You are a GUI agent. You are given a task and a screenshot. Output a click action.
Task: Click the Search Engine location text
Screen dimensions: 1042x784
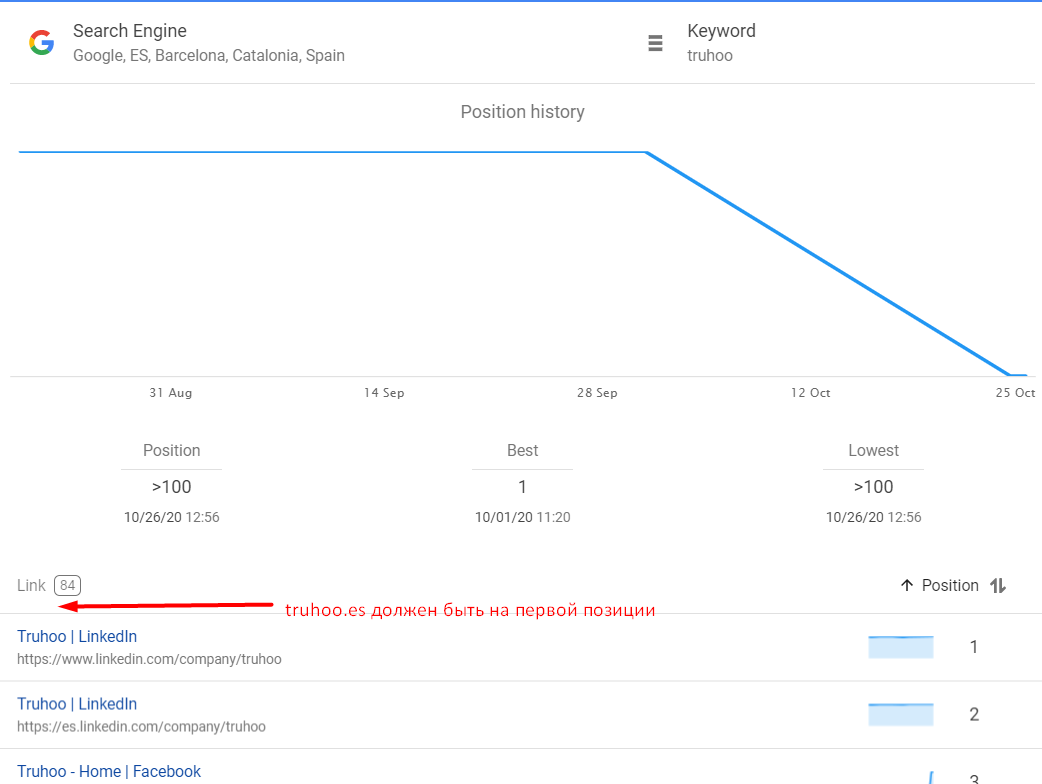tap(209, 56)
